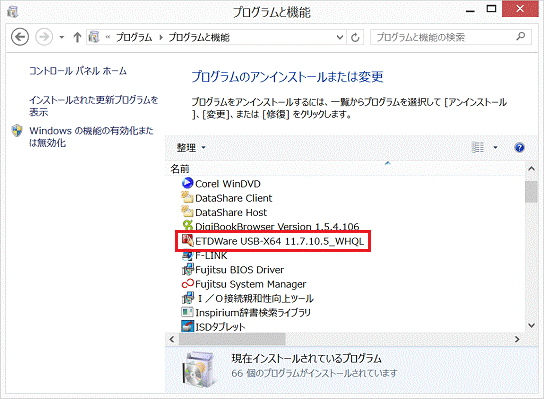The height and width of the screenshot is (399, 544).
Task: Click the DataShare Client icon
Action: [187, 197]
